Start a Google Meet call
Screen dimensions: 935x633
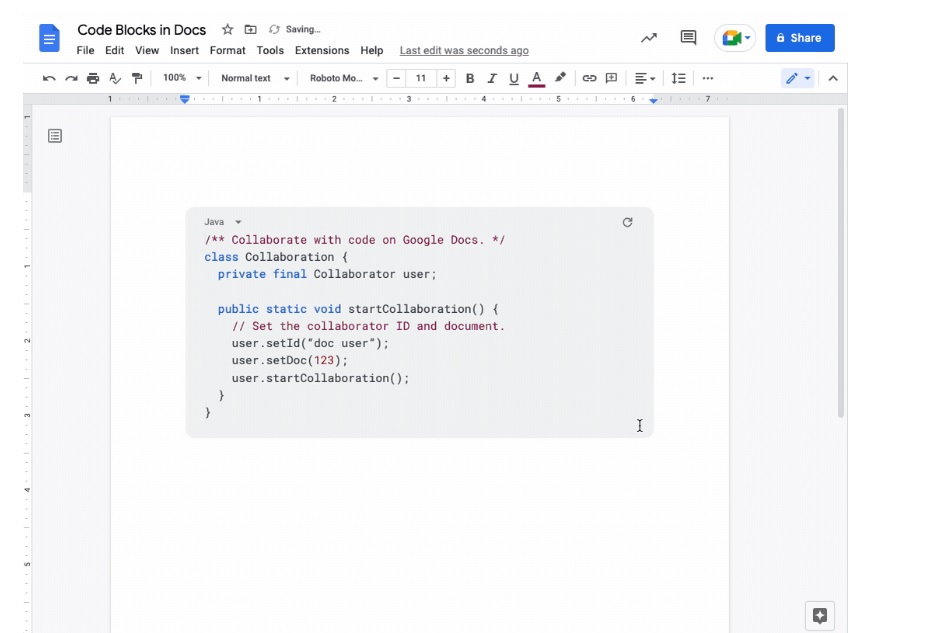pos(735,38)
